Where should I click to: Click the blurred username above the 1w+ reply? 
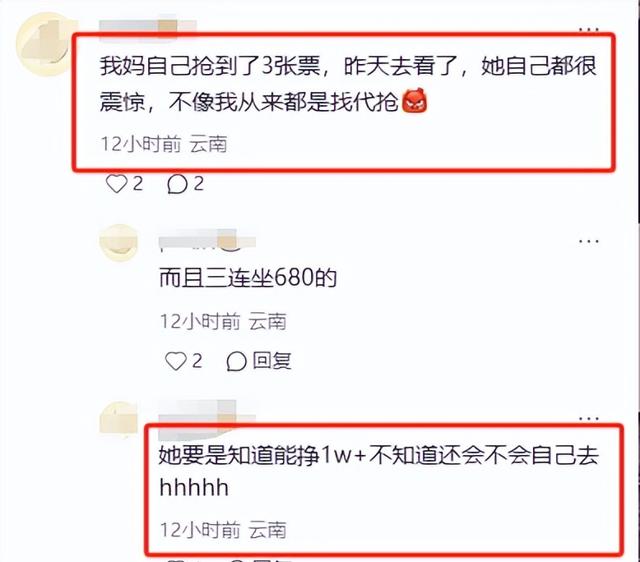pos(207,413)
